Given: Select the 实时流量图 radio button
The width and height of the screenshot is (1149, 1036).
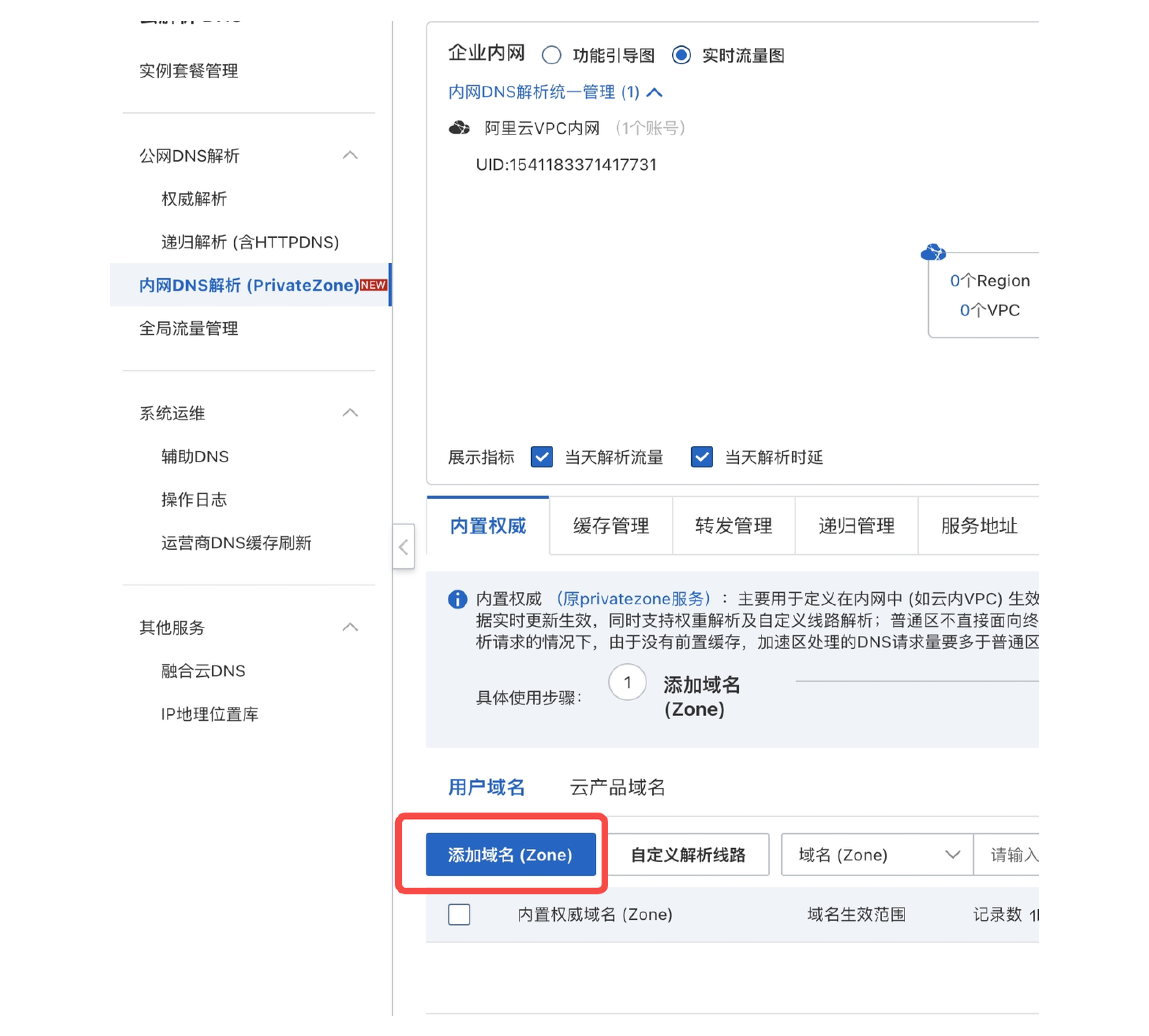Looking at the screenshot, I should click(x=681, y=55).
